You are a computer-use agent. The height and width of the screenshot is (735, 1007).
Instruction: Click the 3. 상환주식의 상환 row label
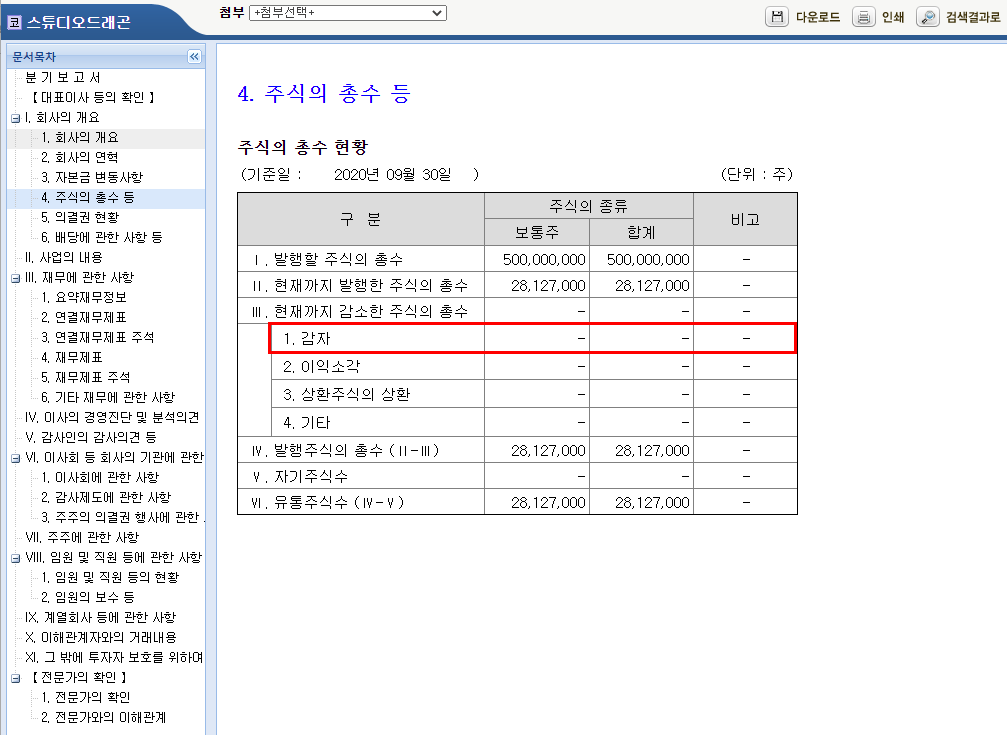pyautogui.click(x=346, y=394)
